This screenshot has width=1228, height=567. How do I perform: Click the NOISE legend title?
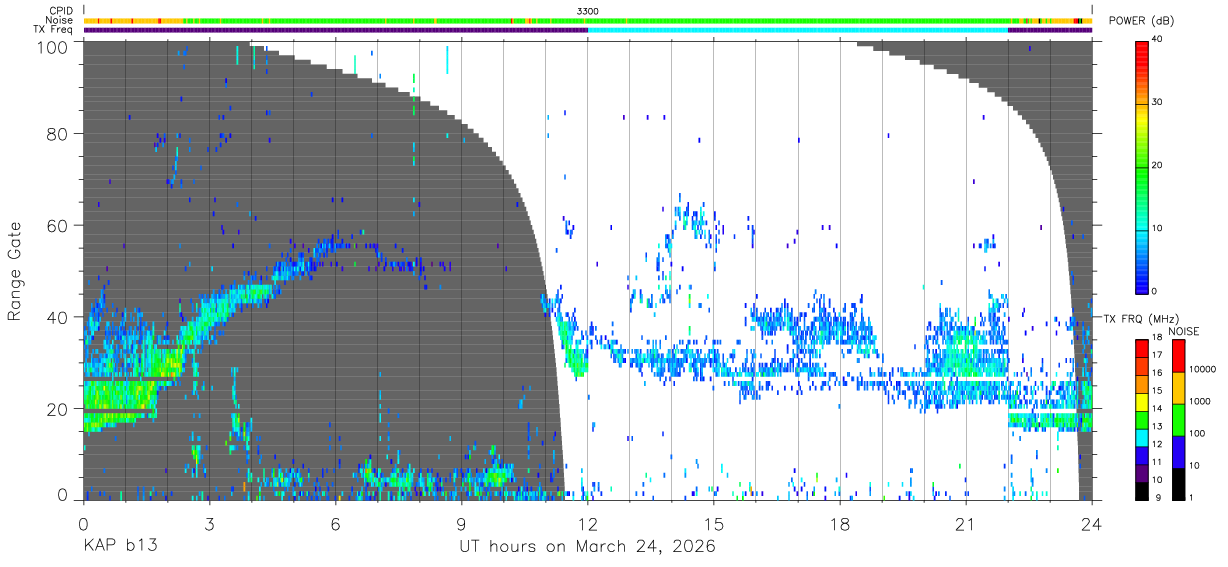(x=1184, y=331)
